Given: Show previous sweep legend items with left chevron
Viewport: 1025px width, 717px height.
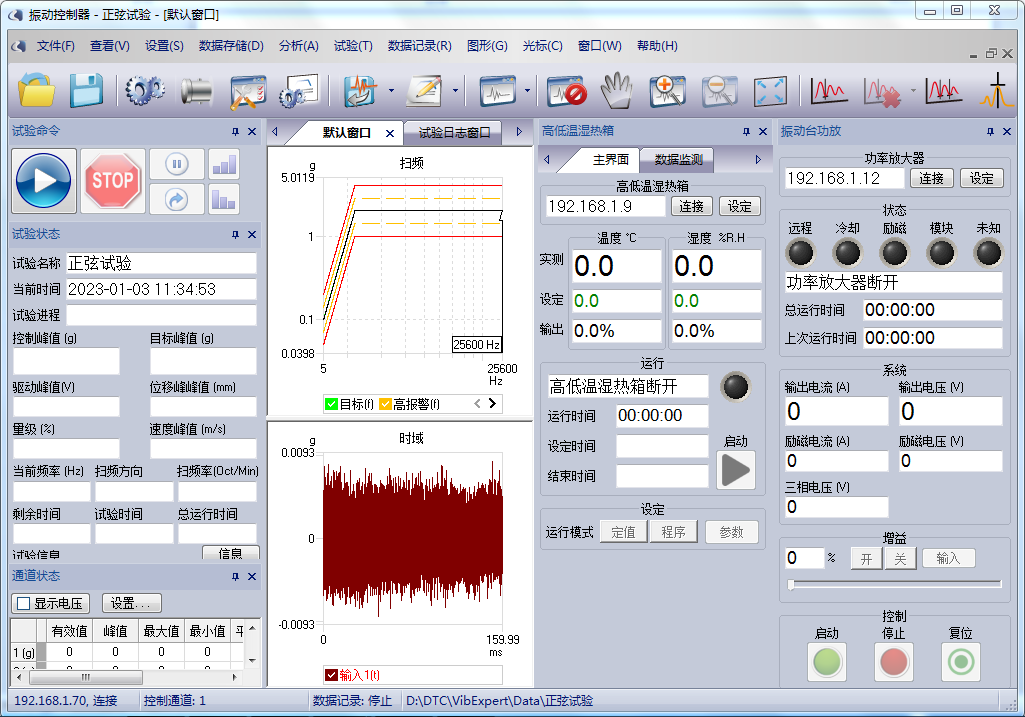Looking at the screenshot, I should [x=477, y=403].
